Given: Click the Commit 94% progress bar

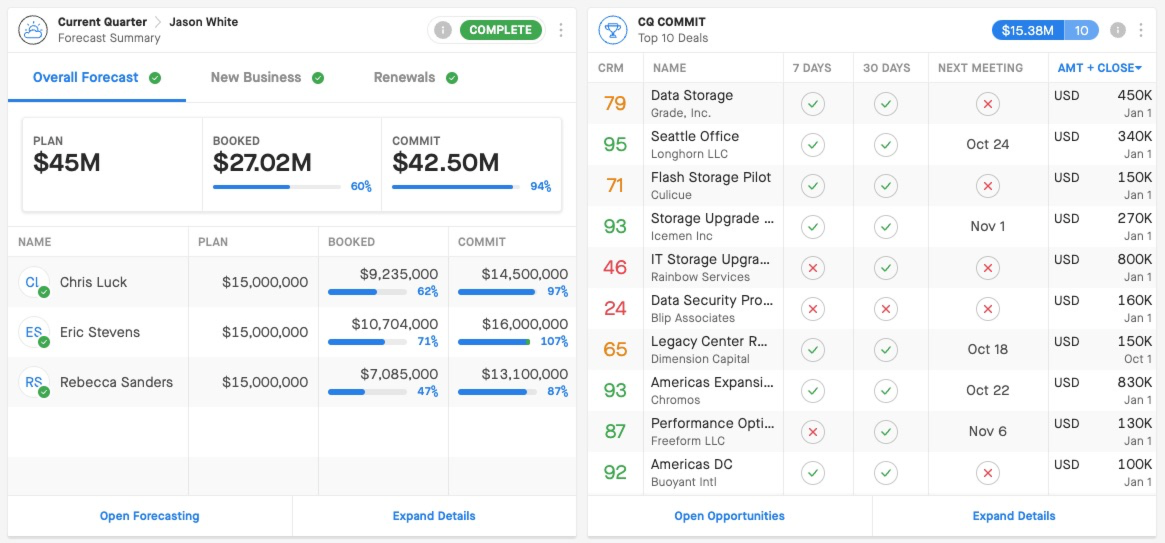Looking at the screenshot, I should click(x=455, y=186).
